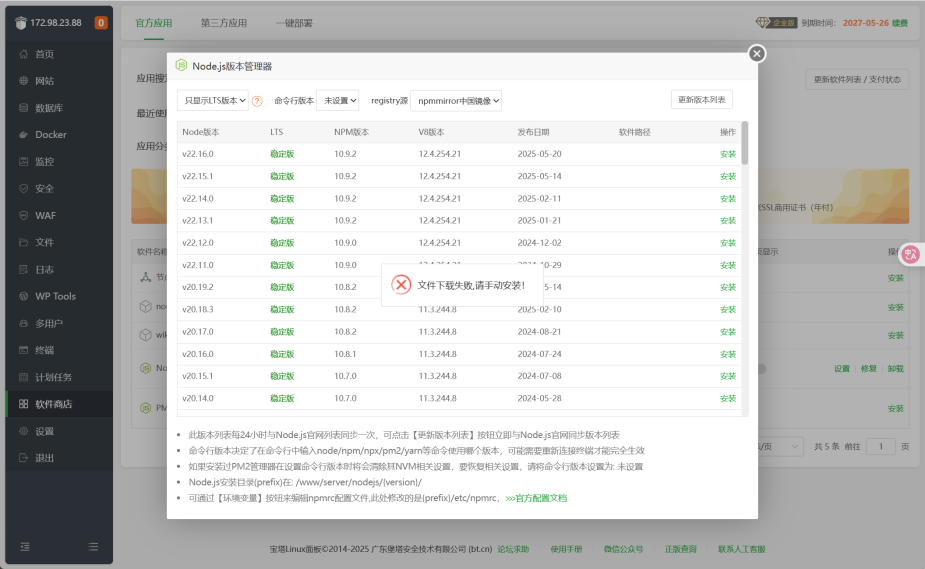Switch to the 官方应用 tab
The width and height of the screenshot is (925, 569).
(153, 23)
